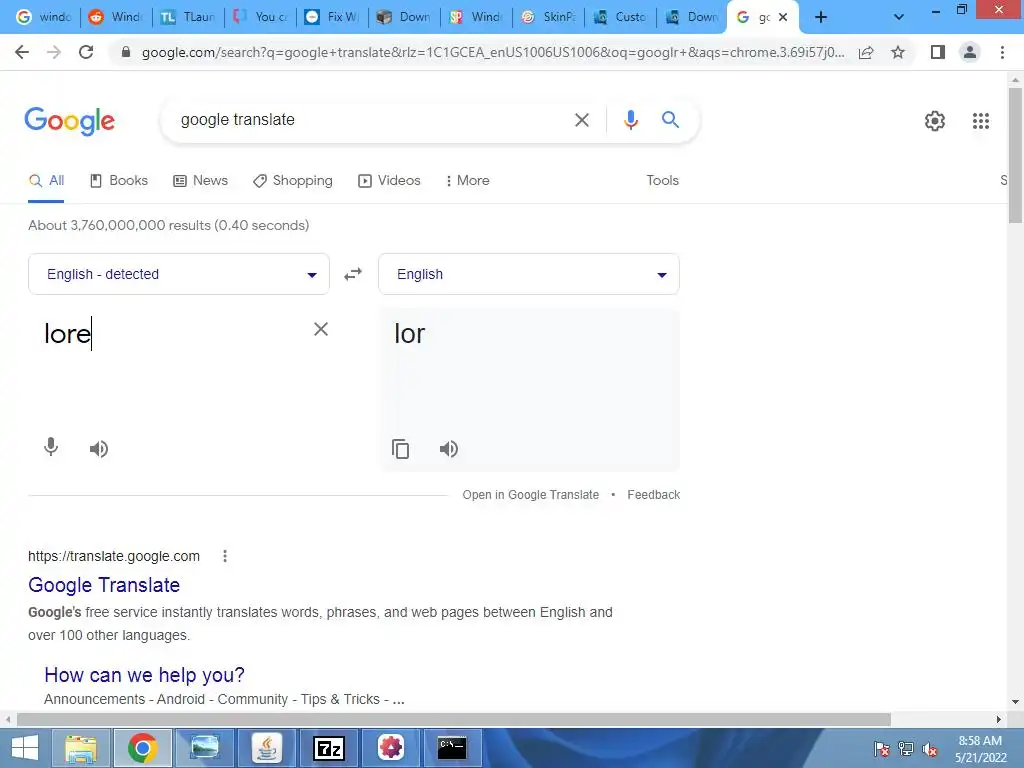Click muted volume icon in system tray
Screen dimensions: 1024x768
click(x=930, y=749)
